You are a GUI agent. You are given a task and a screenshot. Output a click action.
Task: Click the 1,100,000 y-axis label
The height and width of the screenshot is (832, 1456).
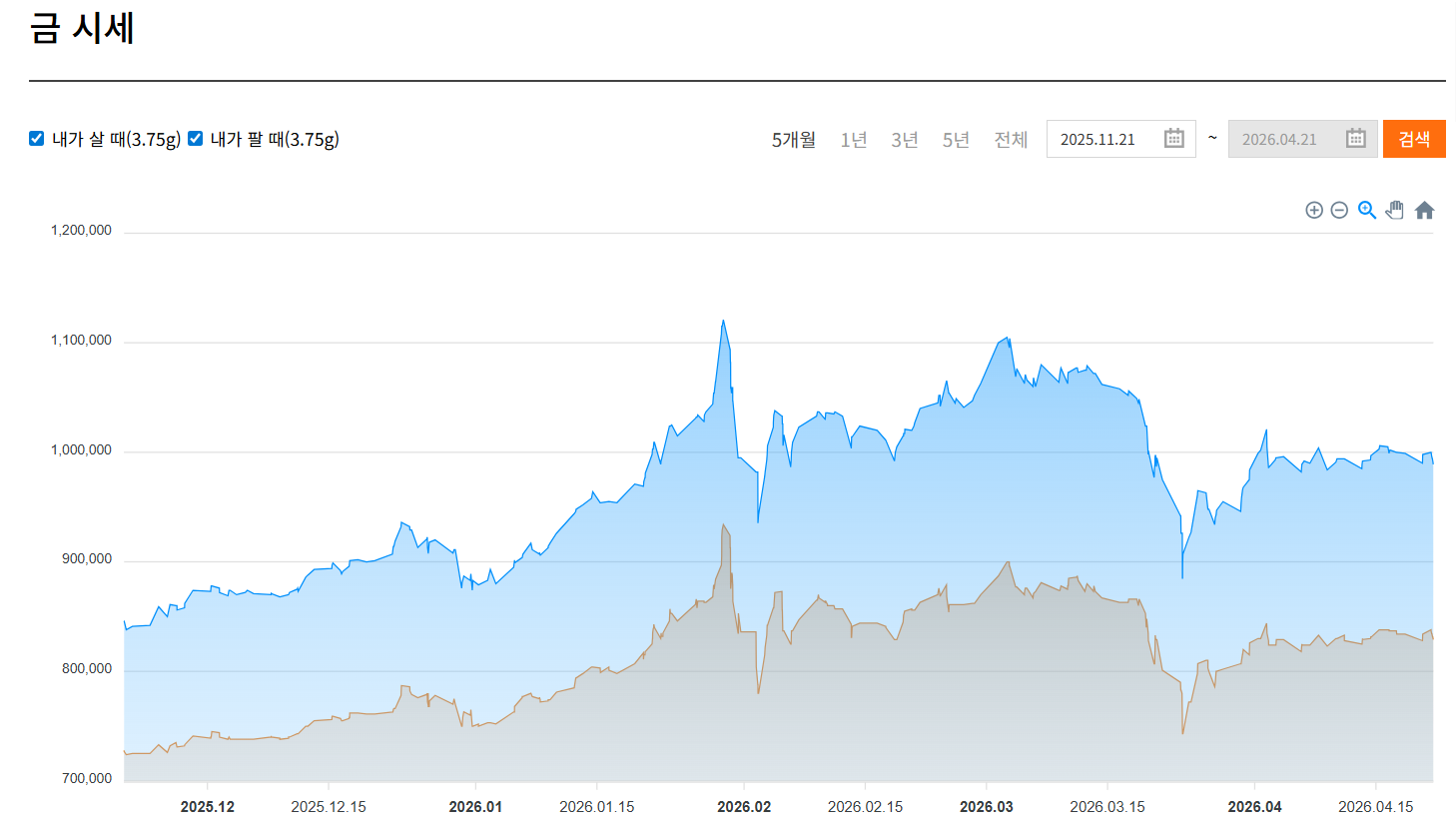pos(81,341)
